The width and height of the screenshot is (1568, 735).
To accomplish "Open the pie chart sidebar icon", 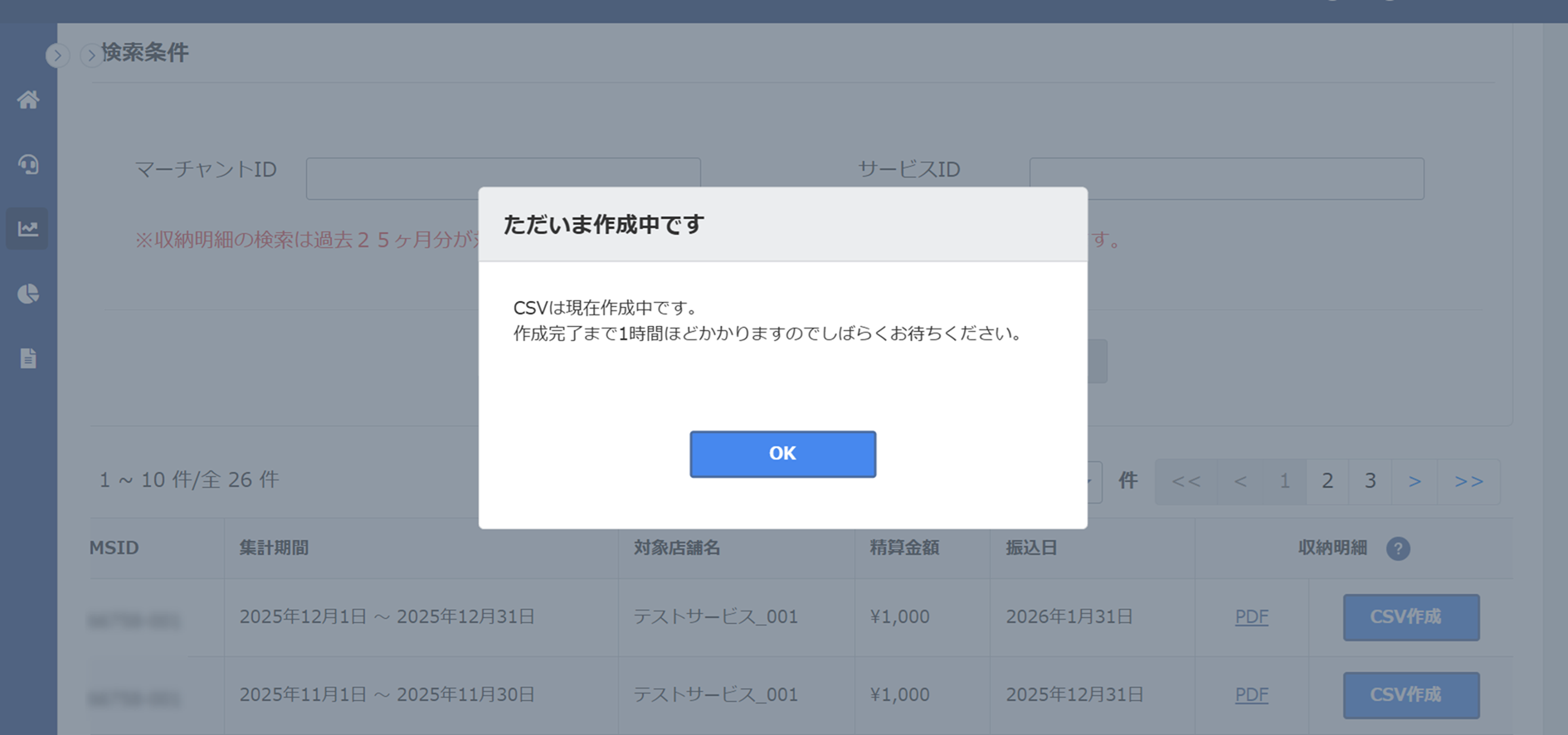I will (x=28, y=294).
